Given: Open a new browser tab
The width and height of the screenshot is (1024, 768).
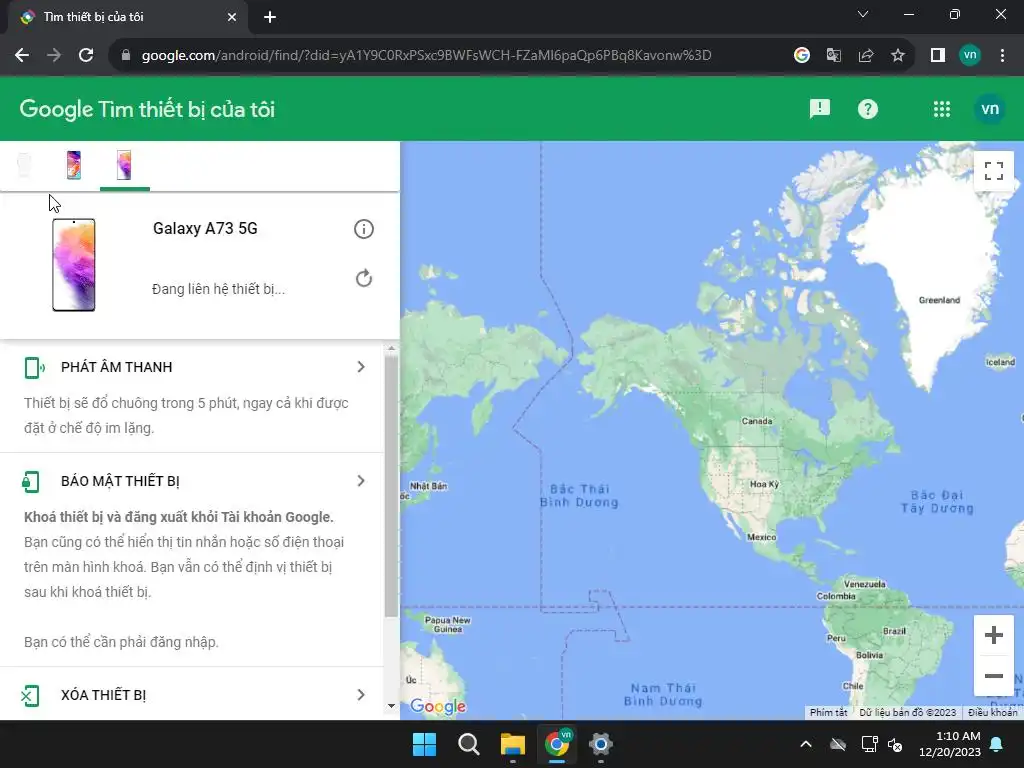Looking at the screenshot, I should coord(270,17).
